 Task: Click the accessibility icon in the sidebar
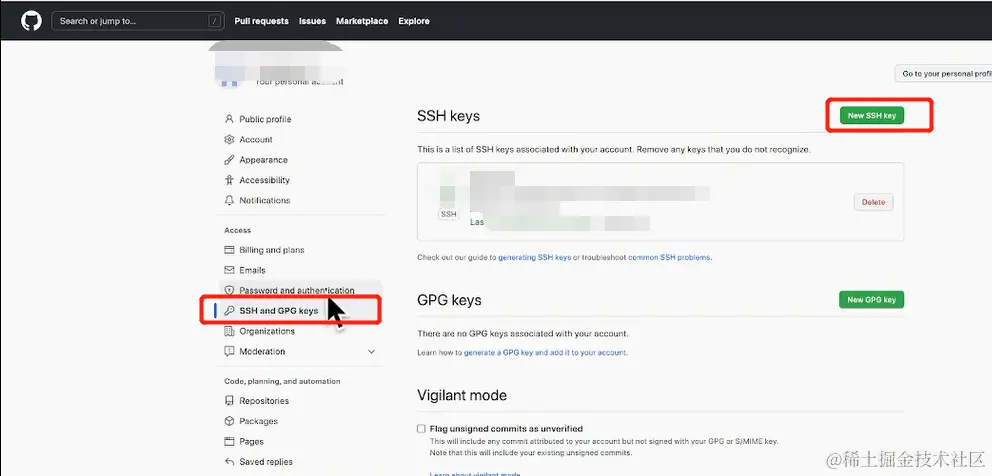tap(229, 180)
